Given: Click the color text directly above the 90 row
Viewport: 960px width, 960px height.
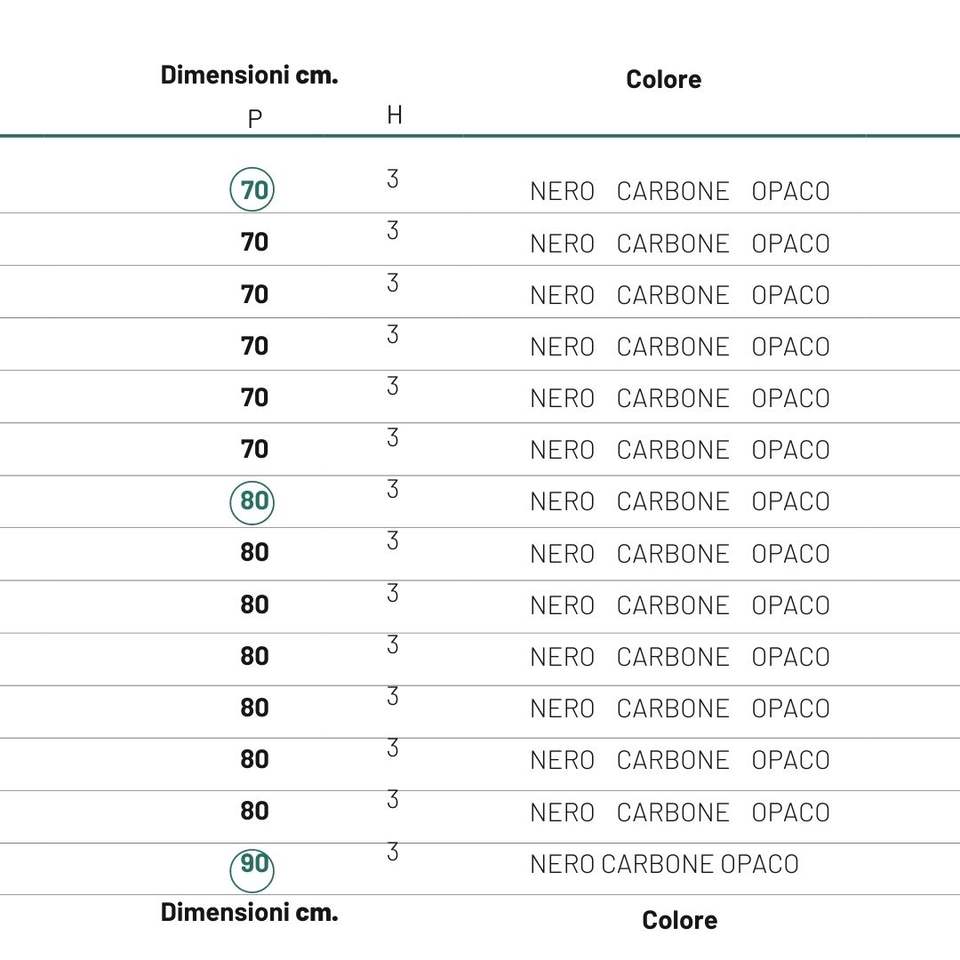Looking at the screenshot, I should 679,813.
